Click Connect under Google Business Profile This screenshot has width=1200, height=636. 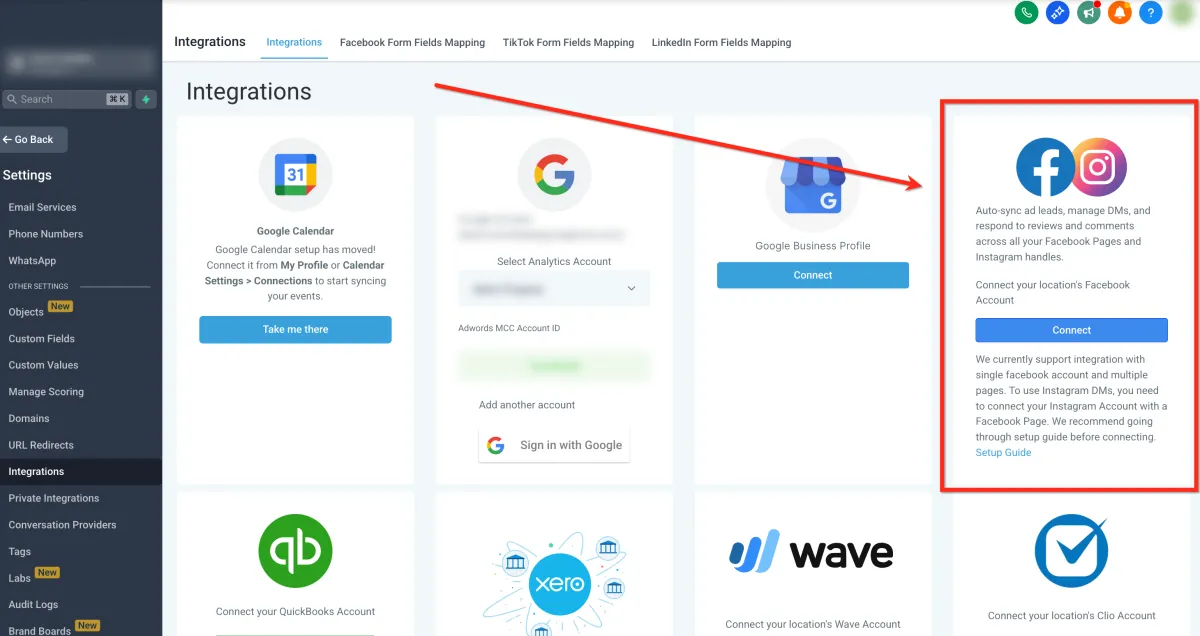point(813,275)
